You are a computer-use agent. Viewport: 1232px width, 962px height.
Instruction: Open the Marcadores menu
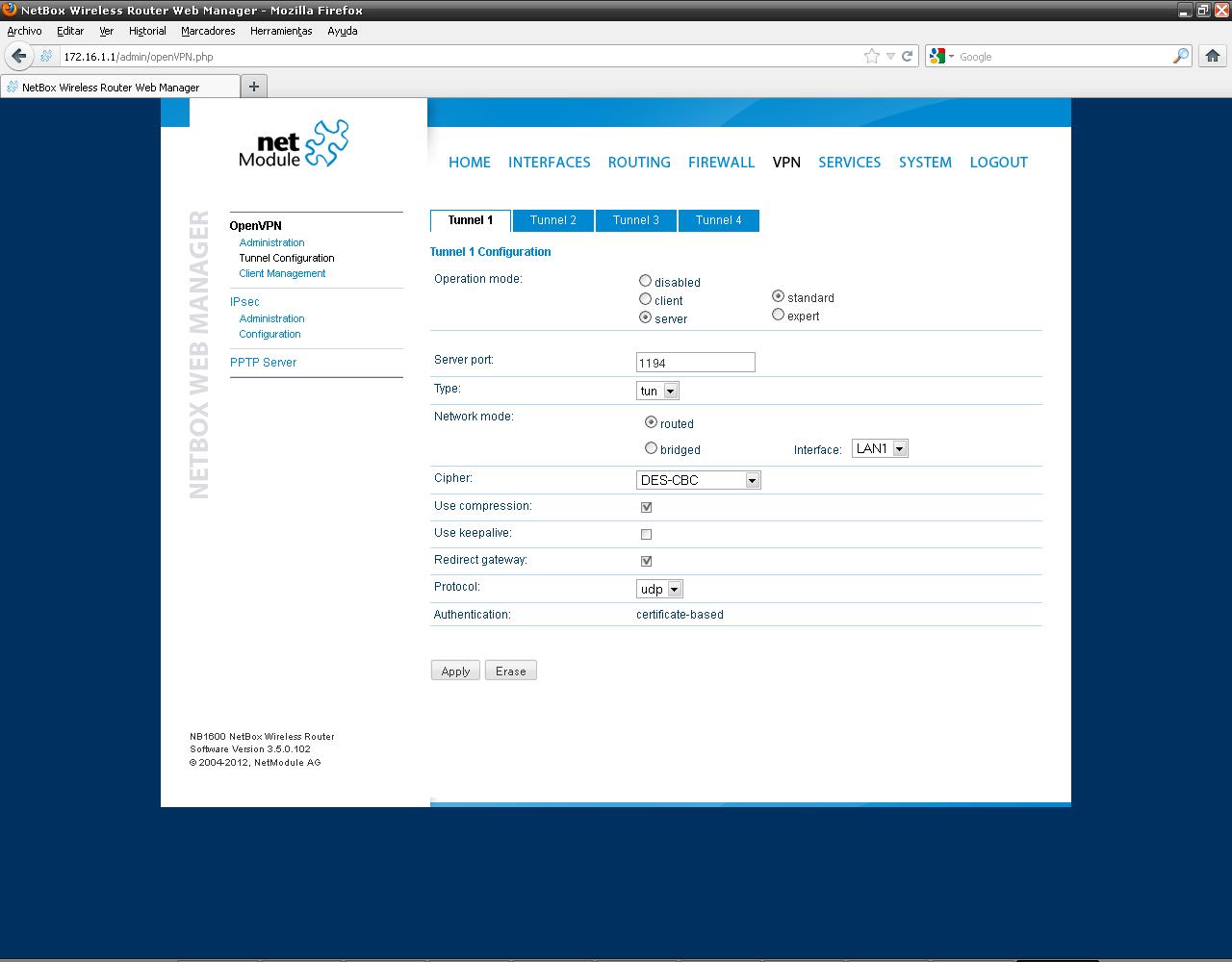point(208,31)
